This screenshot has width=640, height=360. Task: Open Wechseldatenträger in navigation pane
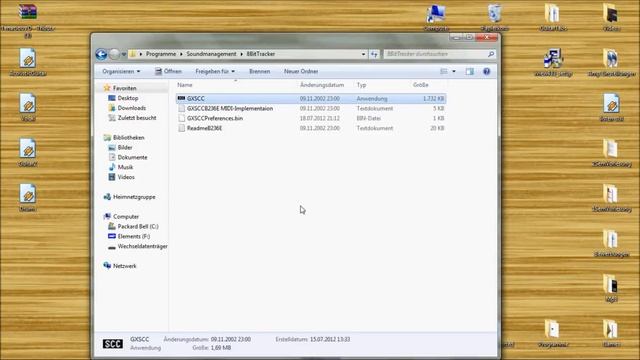pos(142,247)
